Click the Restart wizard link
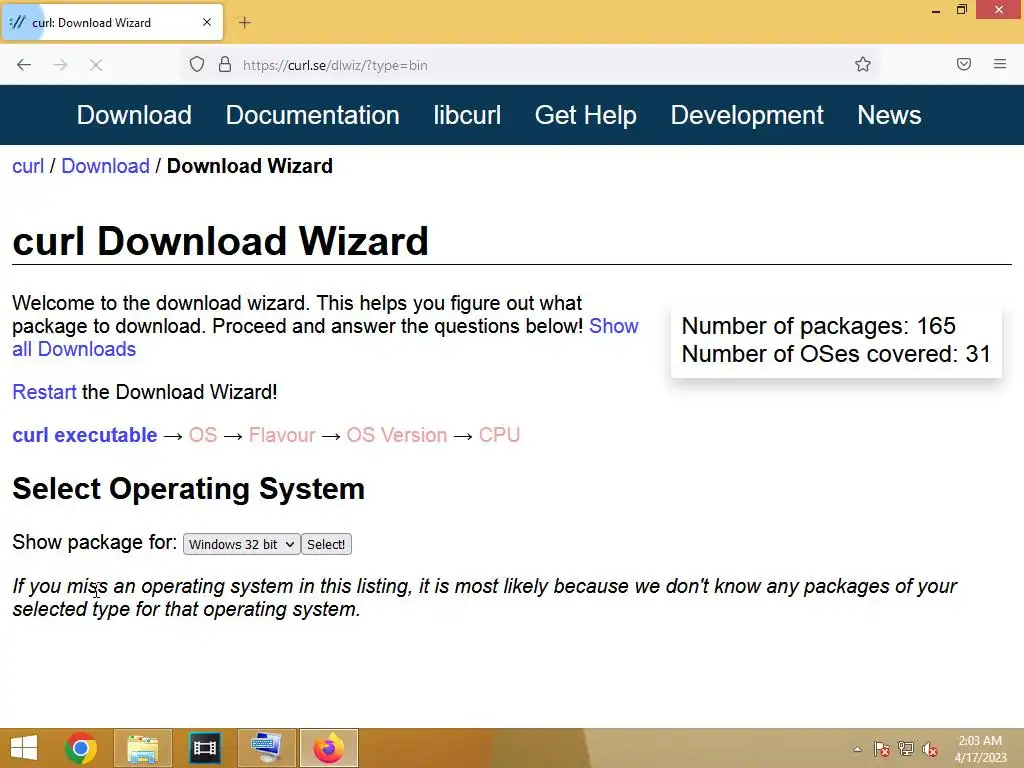 pyautogui.click(x=44, y=392)
